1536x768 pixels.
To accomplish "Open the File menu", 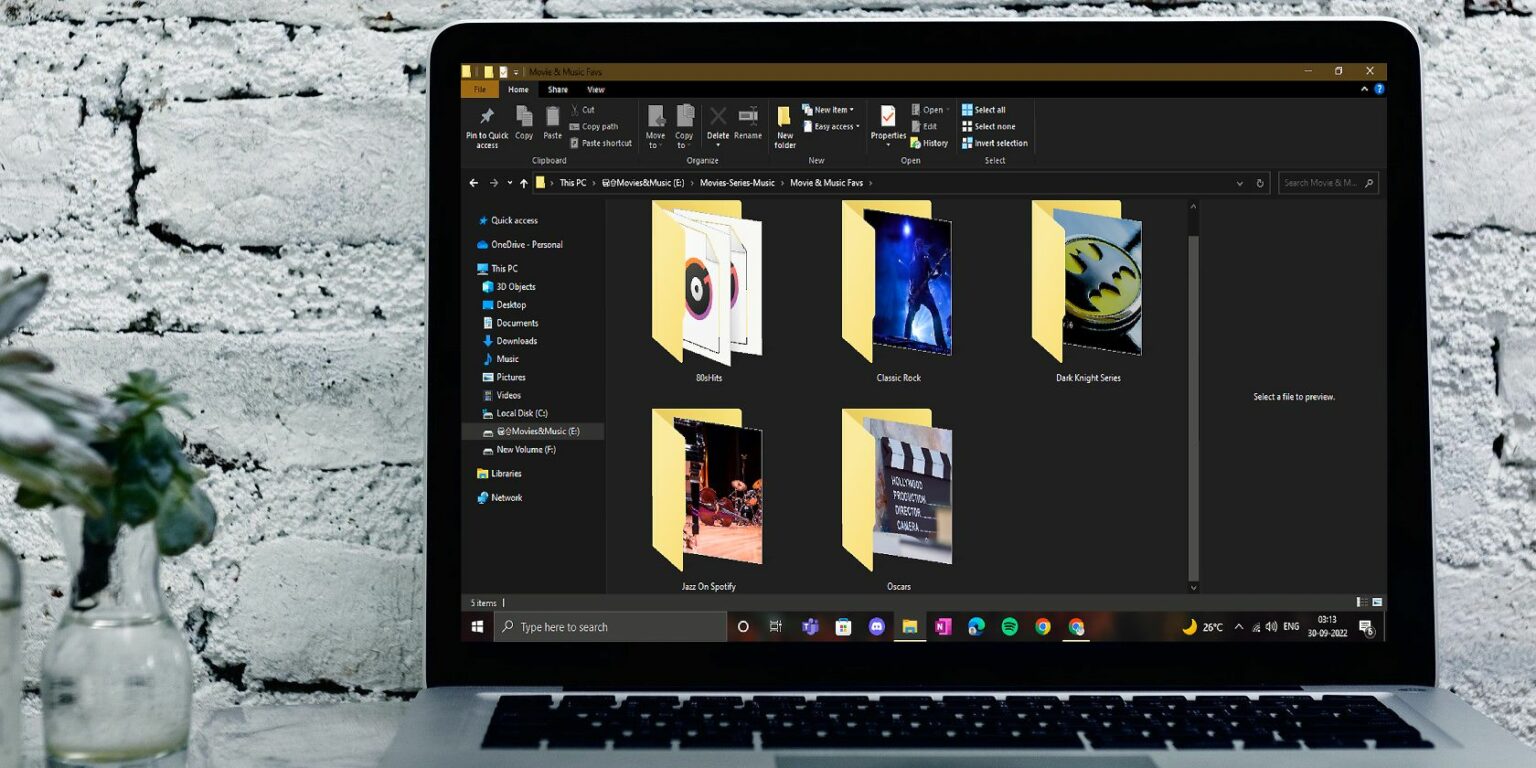I will (480, 90).
